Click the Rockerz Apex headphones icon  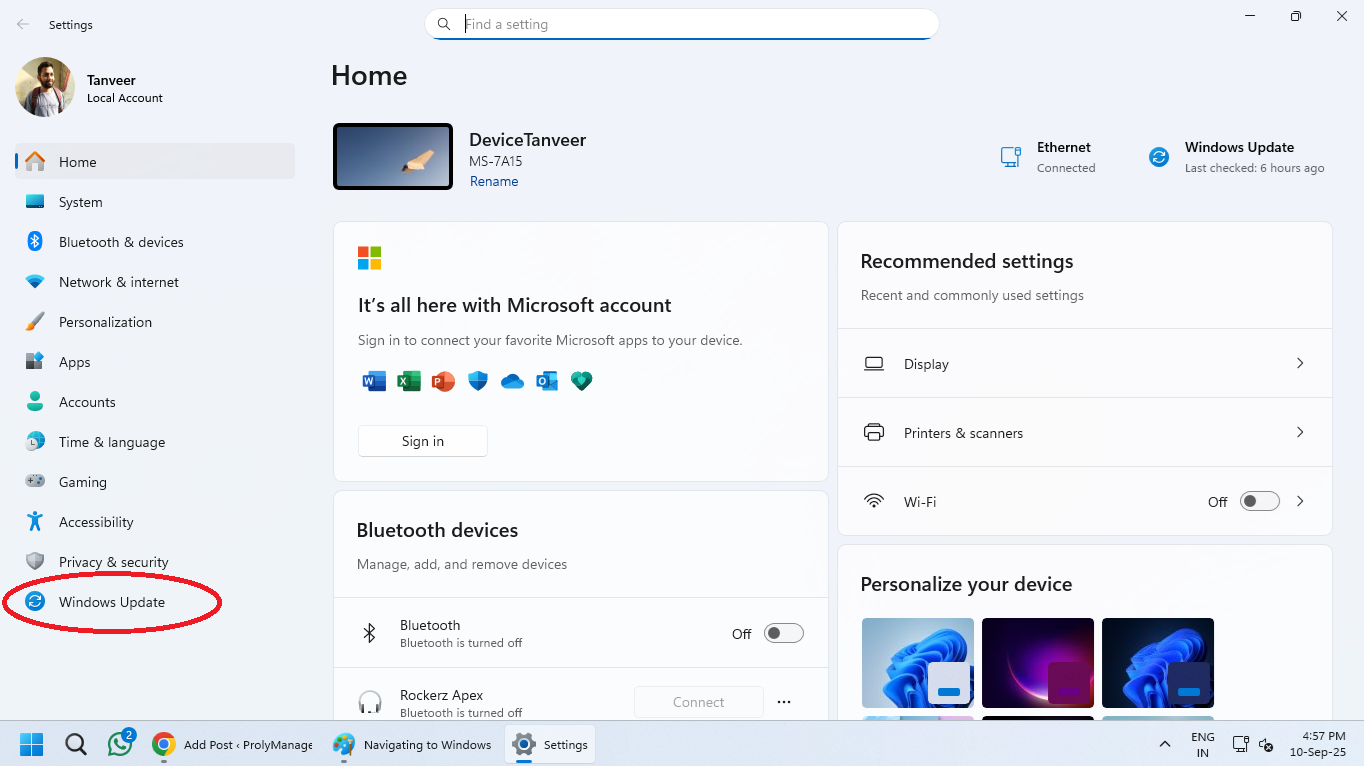coord(370,702)
